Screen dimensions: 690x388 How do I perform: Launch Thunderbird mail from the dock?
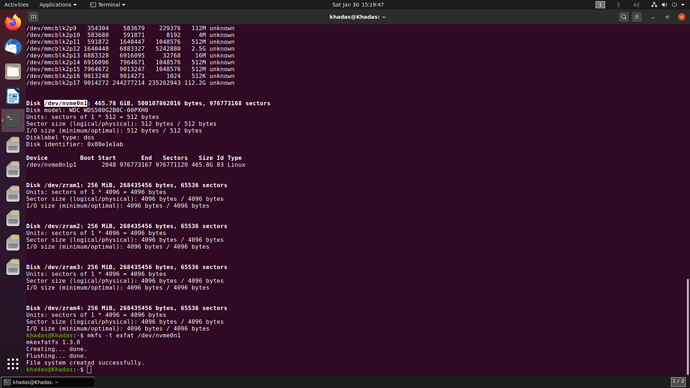(13, 47)
